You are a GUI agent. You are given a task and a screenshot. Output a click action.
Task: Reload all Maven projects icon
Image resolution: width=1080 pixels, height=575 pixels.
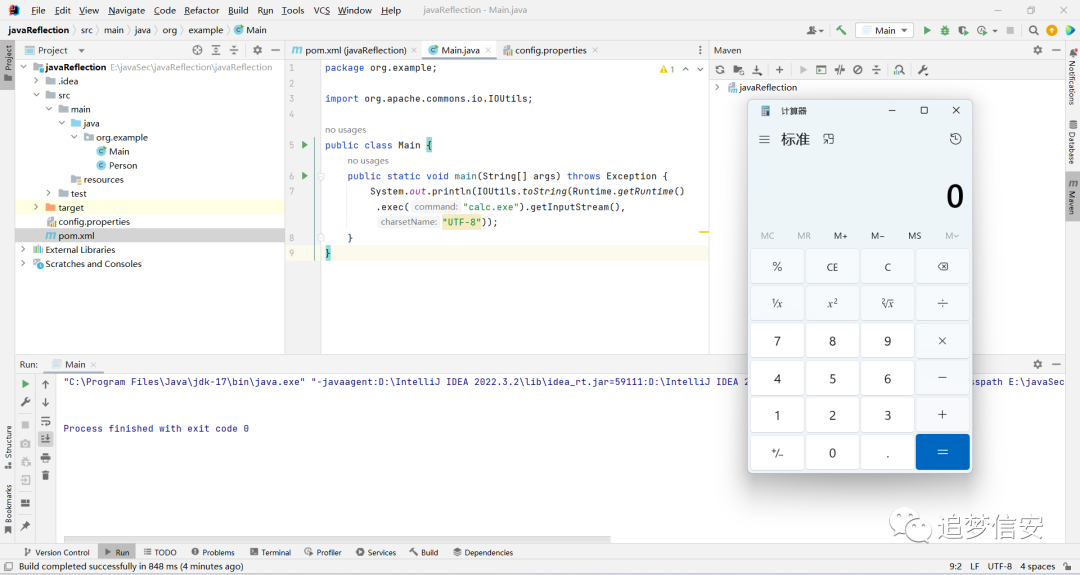pos(720,70)
